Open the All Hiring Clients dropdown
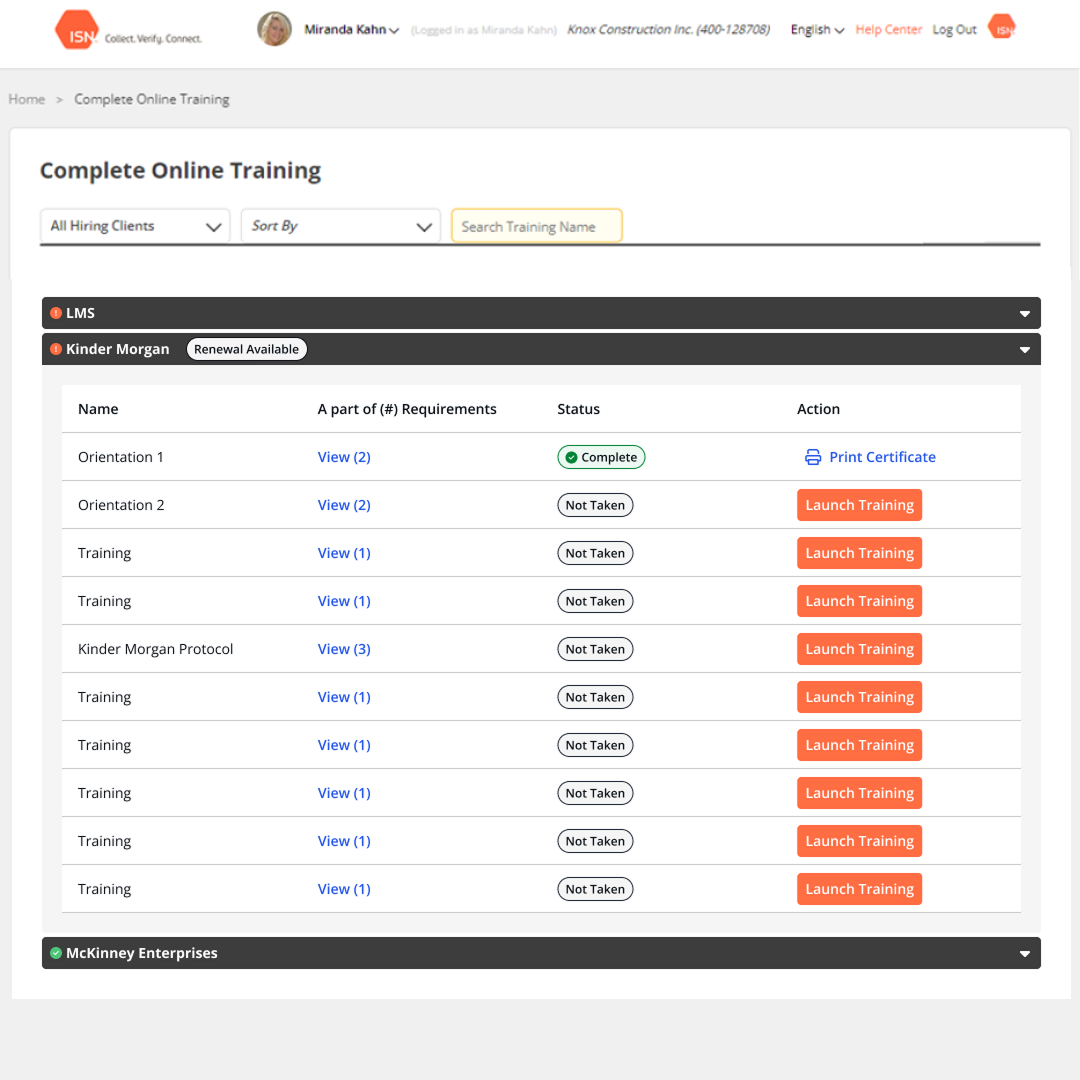1080x1080 pixels. pyautogui.click(x=135, y=226)
